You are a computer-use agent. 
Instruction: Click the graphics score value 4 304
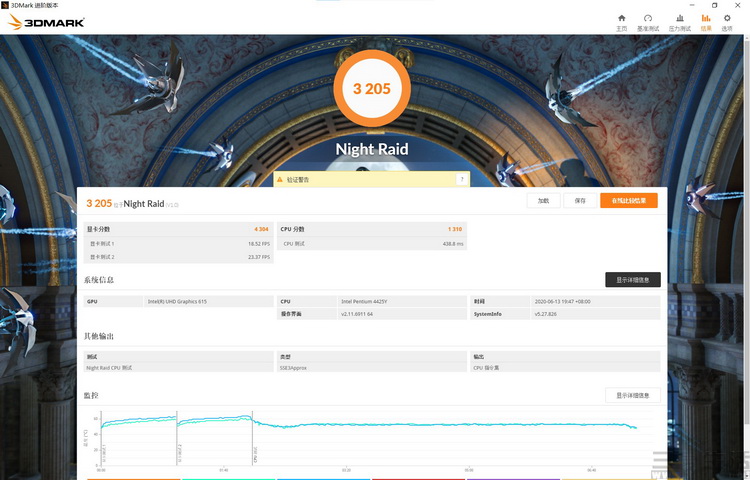[261, 229]
